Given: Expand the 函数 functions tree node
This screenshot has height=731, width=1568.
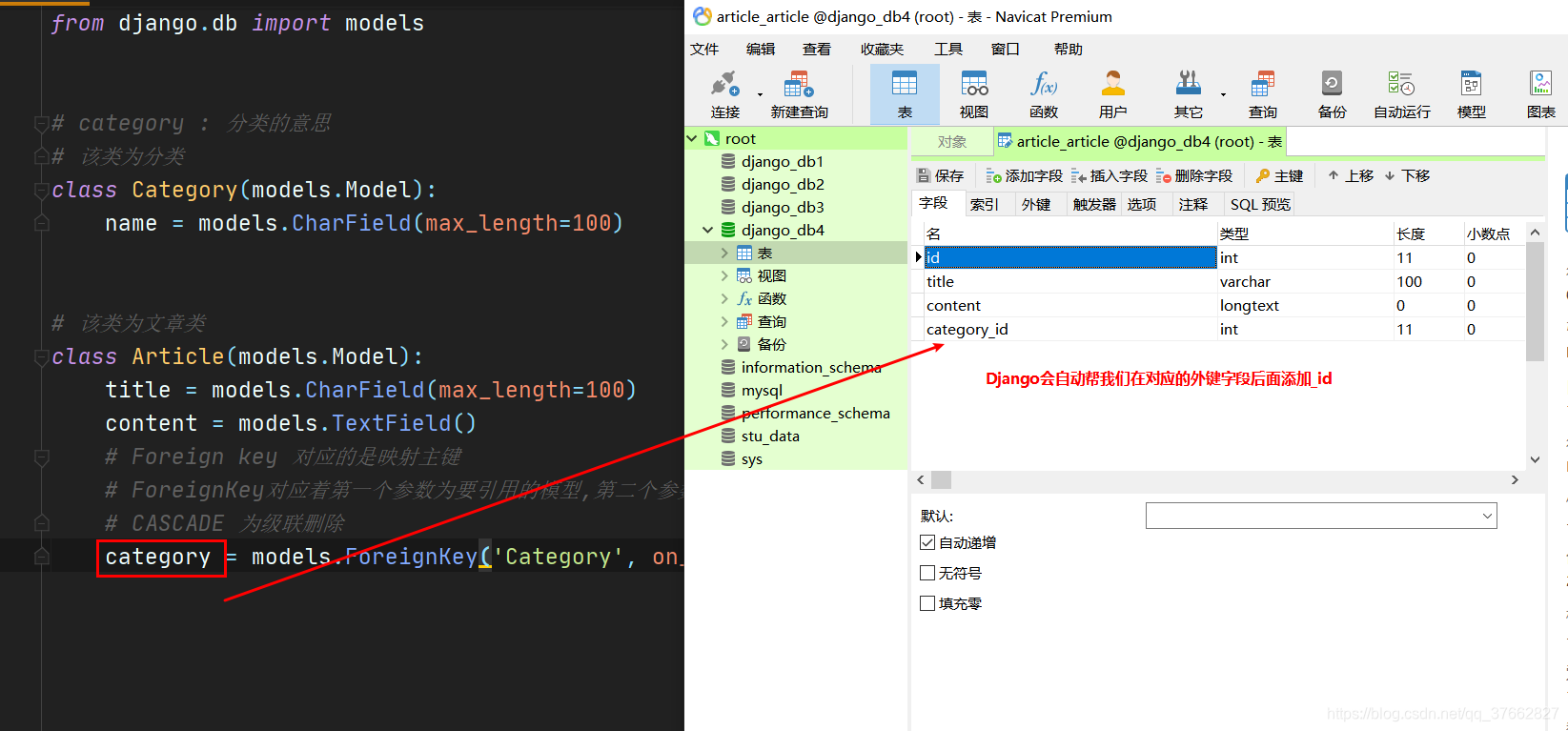Looking at the screenshot, I should tap(724, 299).
